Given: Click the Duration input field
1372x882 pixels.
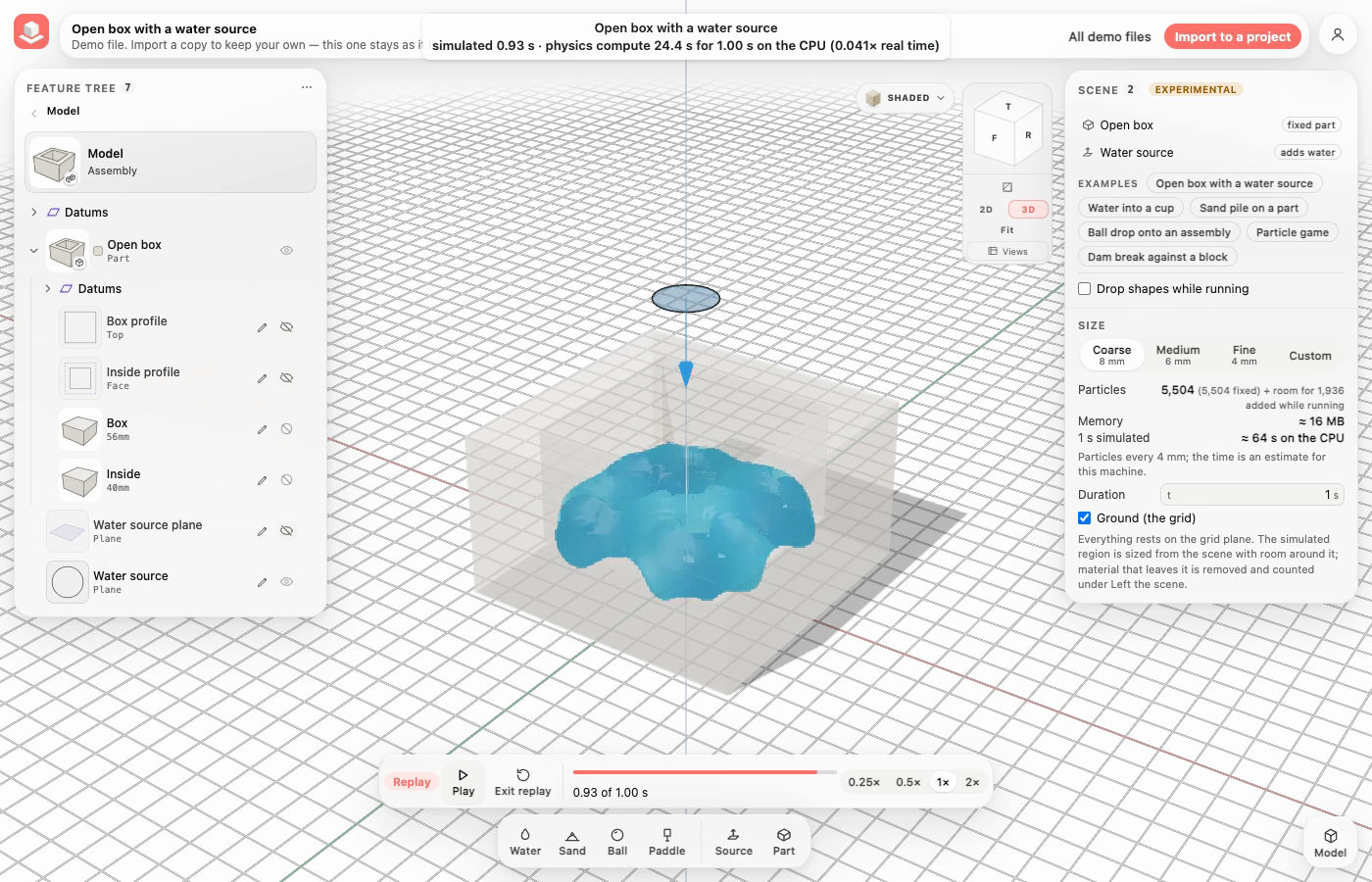Looking at the screenshot, I should coord(1252,495).
